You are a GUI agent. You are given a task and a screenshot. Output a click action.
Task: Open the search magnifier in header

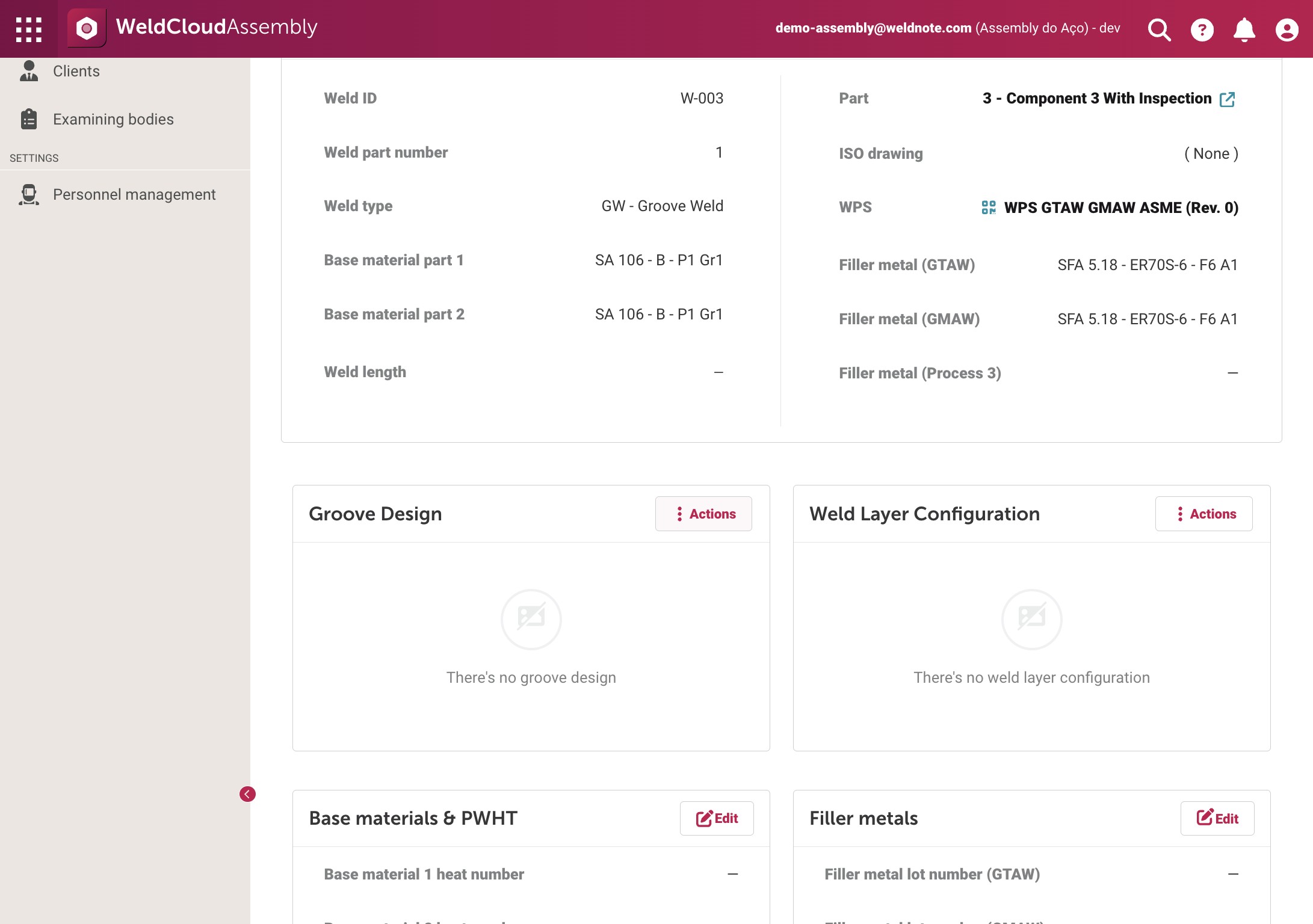click(1159, 29)
